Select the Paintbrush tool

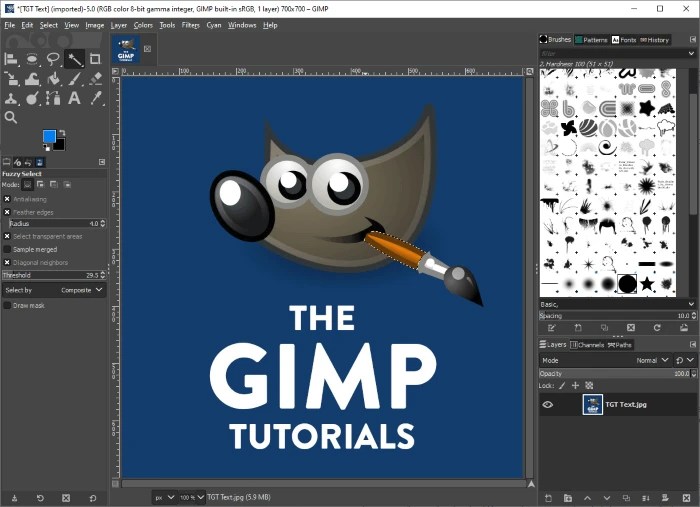75,79
